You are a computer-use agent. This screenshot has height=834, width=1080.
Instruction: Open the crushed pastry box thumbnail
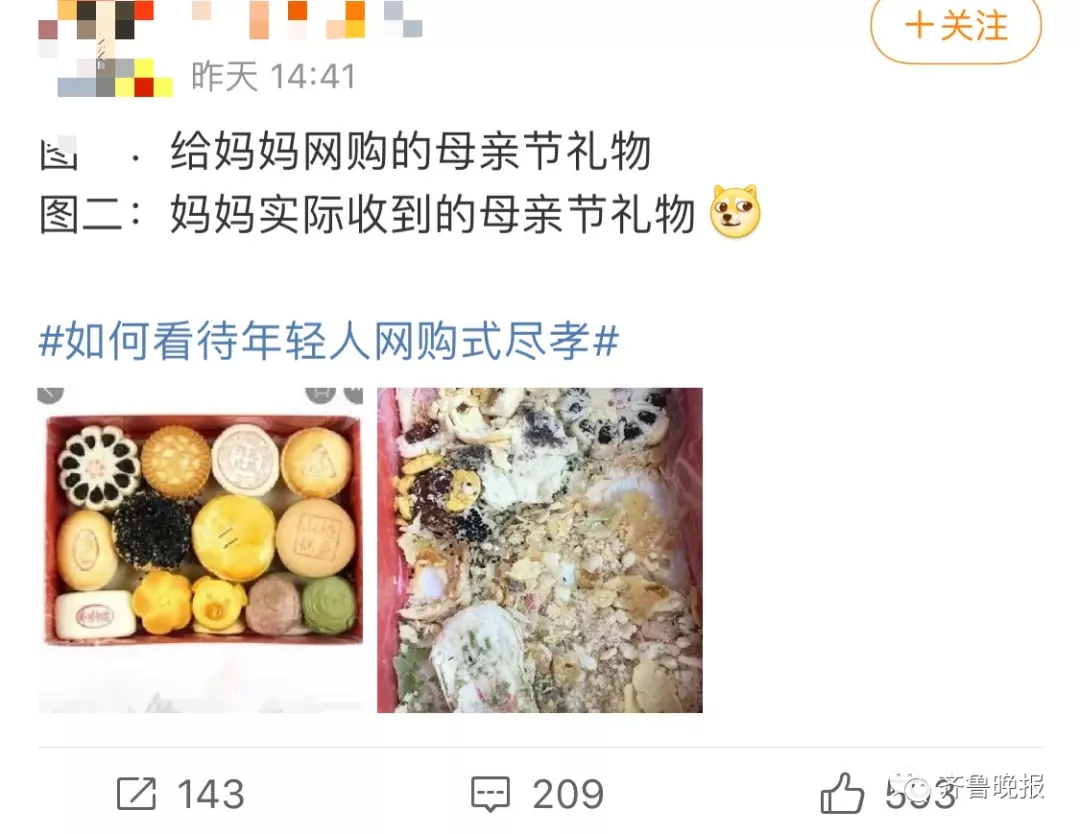[x=540, y=550]
